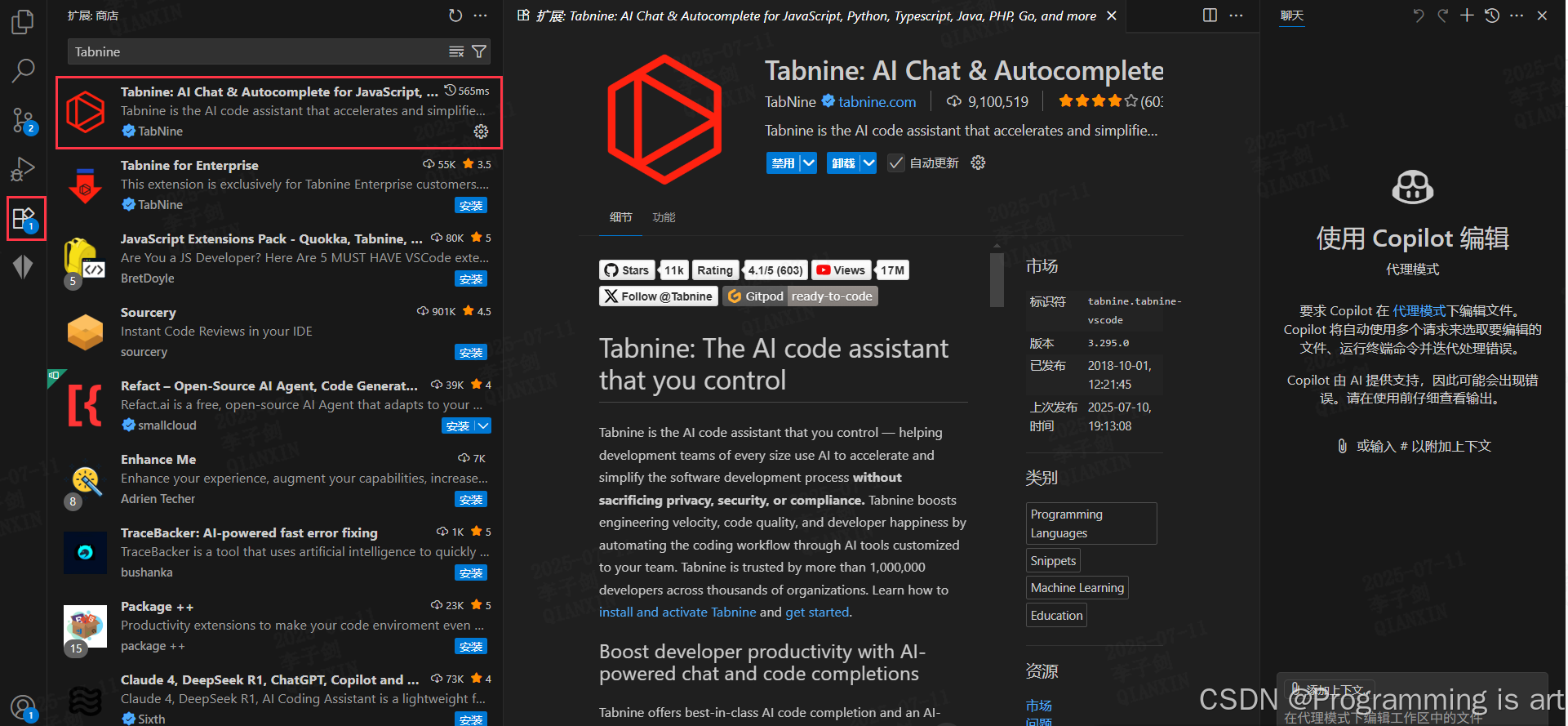Open the 代理模式 agent mode link
The height and width of the screenshot is (726, 1568).
[1419, 311]
